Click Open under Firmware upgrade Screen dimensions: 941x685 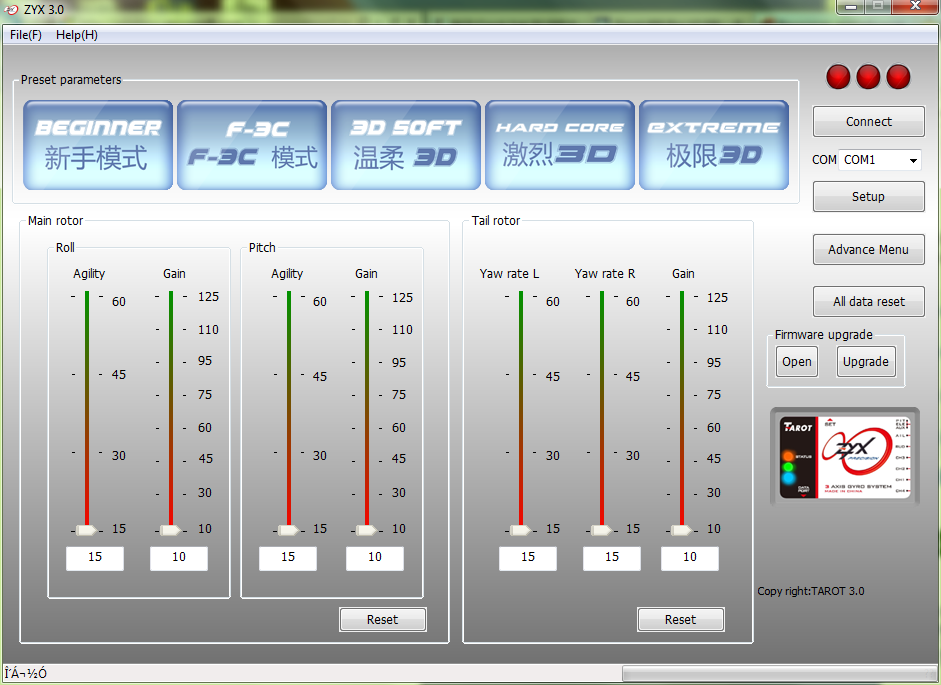(x=797, y=362)
